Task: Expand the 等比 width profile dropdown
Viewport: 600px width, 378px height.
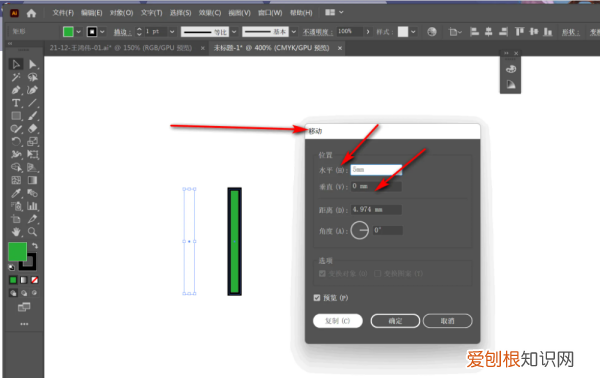Action: tap(234, 32)
